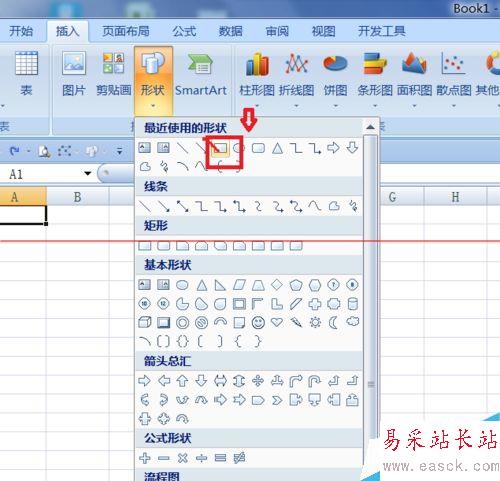The width and height of the screenshot is (500, 481).
Task: Select the chevron arrow shape
Action: tap(277, 399)
